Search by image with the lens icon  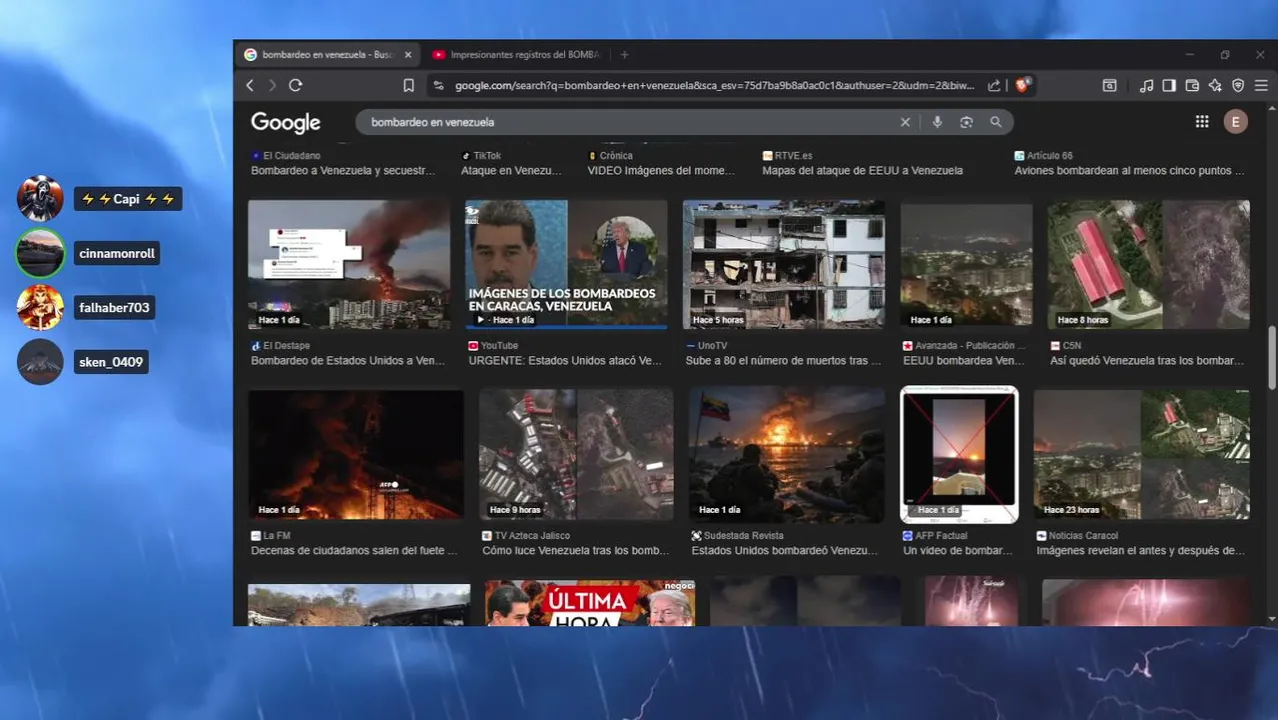(x=966, y=122)
